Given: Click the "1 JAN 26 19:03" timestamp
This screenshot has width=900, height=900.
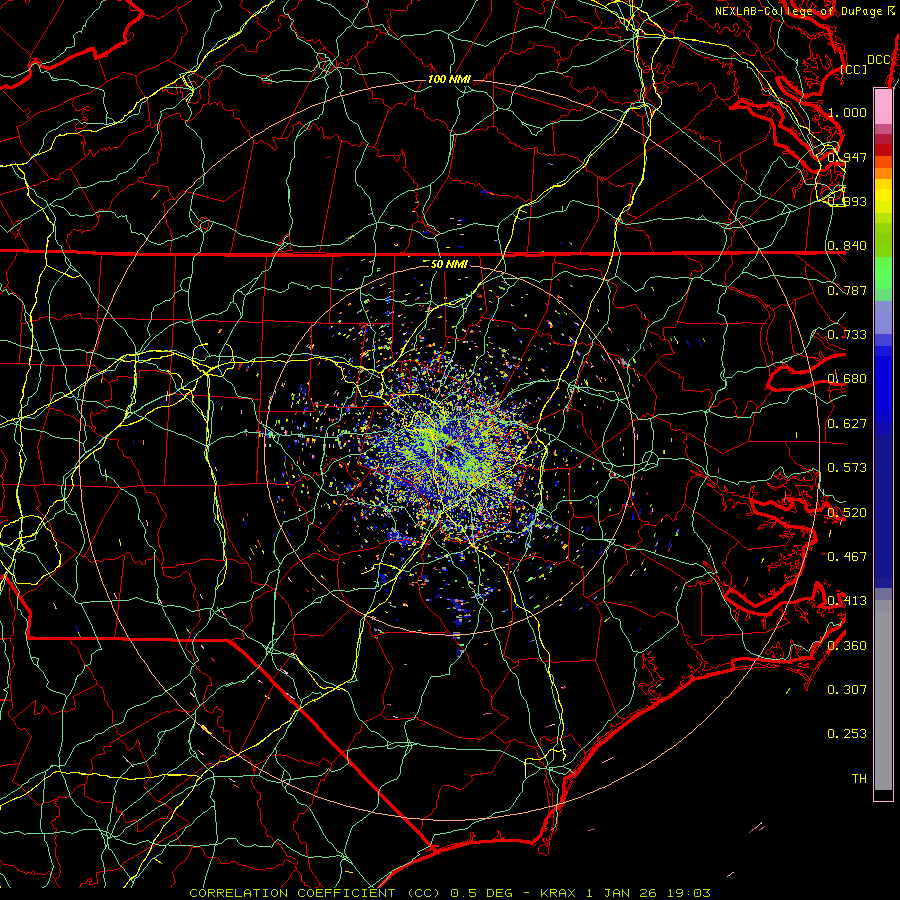Looking at the screenshot, I should click(648, 893).
